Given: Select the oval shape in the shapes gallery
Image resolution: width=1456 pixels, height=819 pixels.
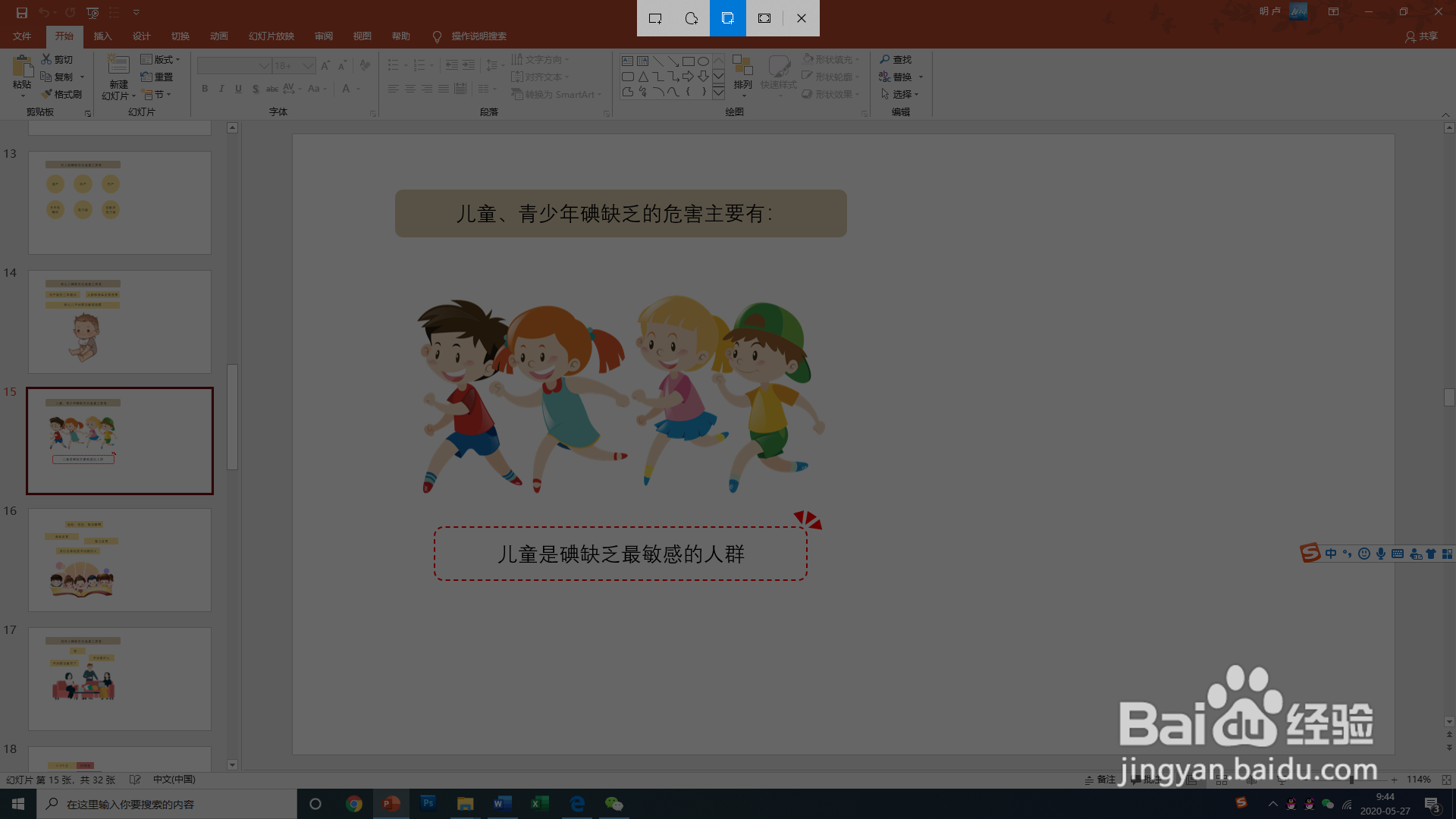Looking at the screenshot, I should pyautogui.click(x=704, y=61).
